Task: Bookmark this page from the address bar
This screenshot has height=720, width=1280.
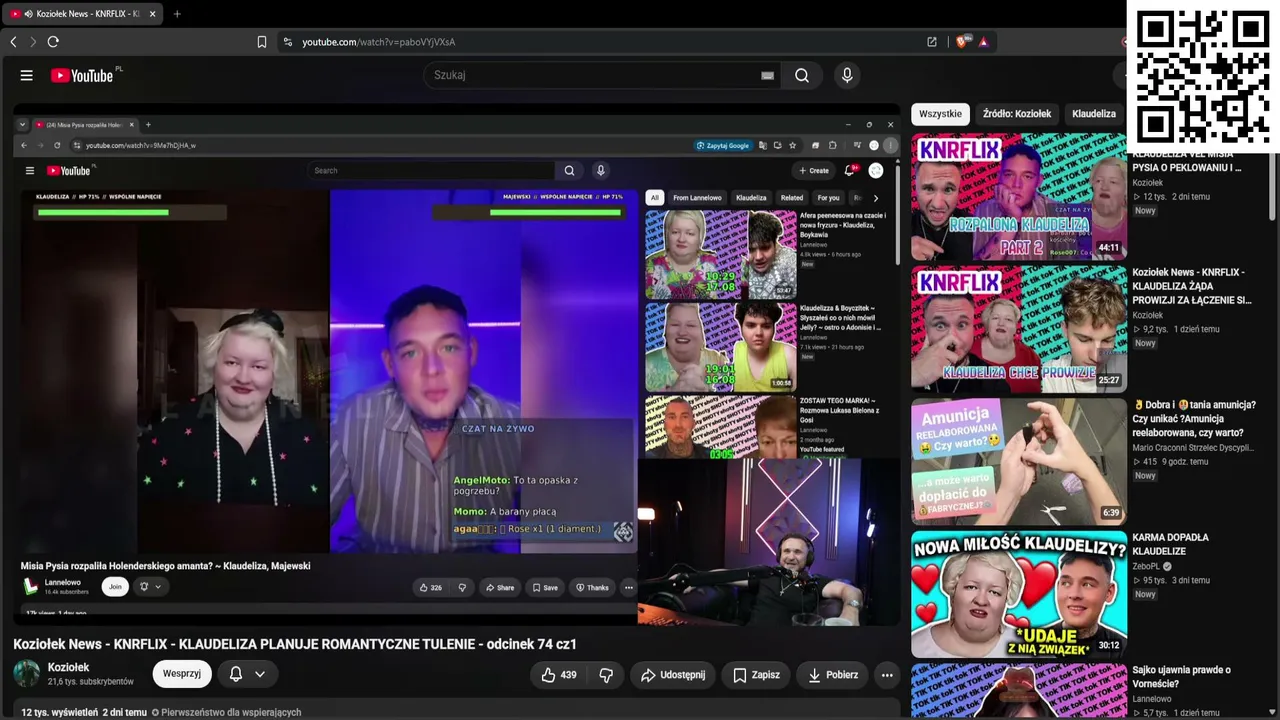Action: 262,42
